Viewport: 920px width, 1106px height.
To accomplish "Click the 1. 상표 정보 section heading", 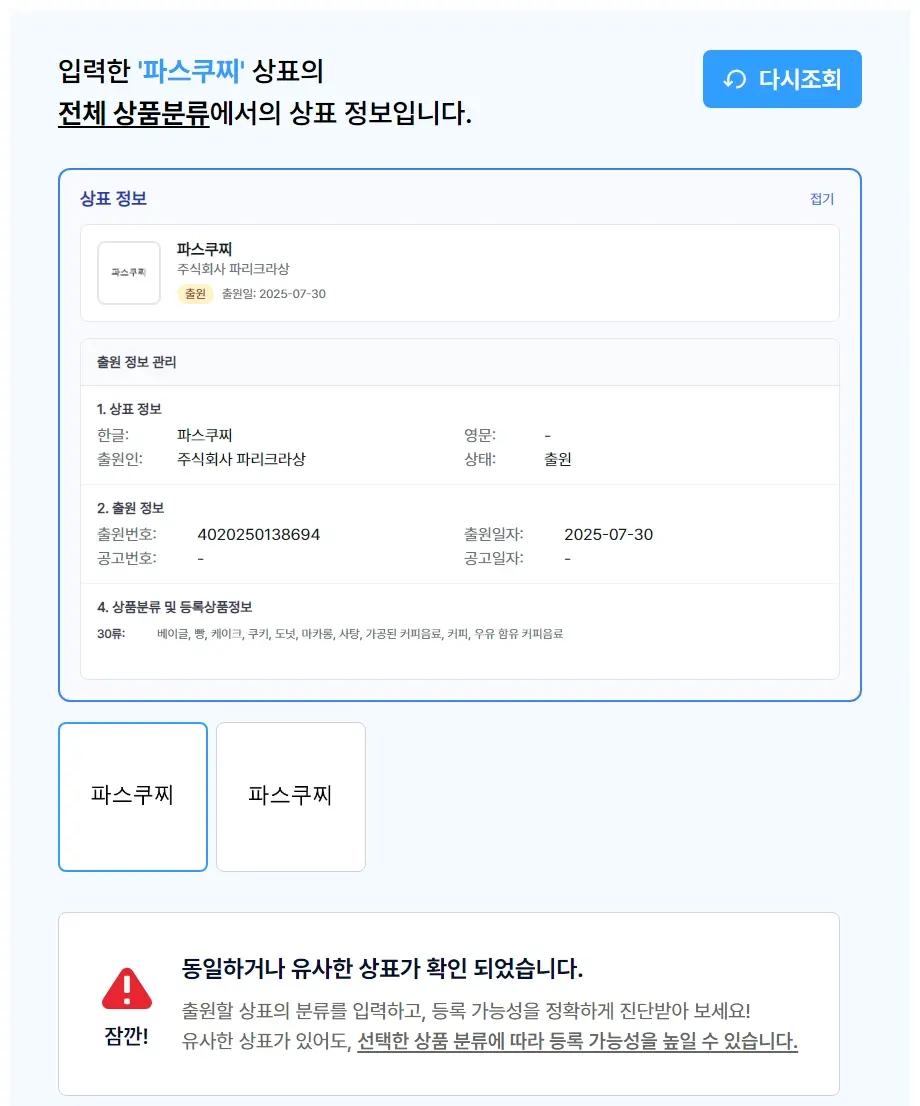I will [x=129, y=409].
